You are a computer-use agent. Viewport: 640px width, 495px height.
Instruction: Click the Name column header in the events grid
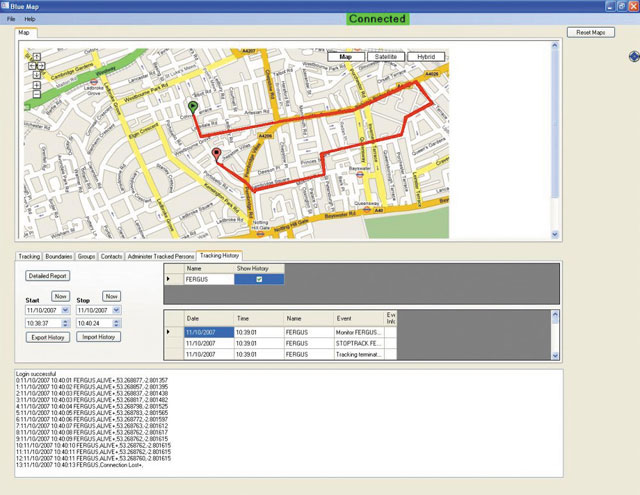pyautogui.click(x=309, y=318)
